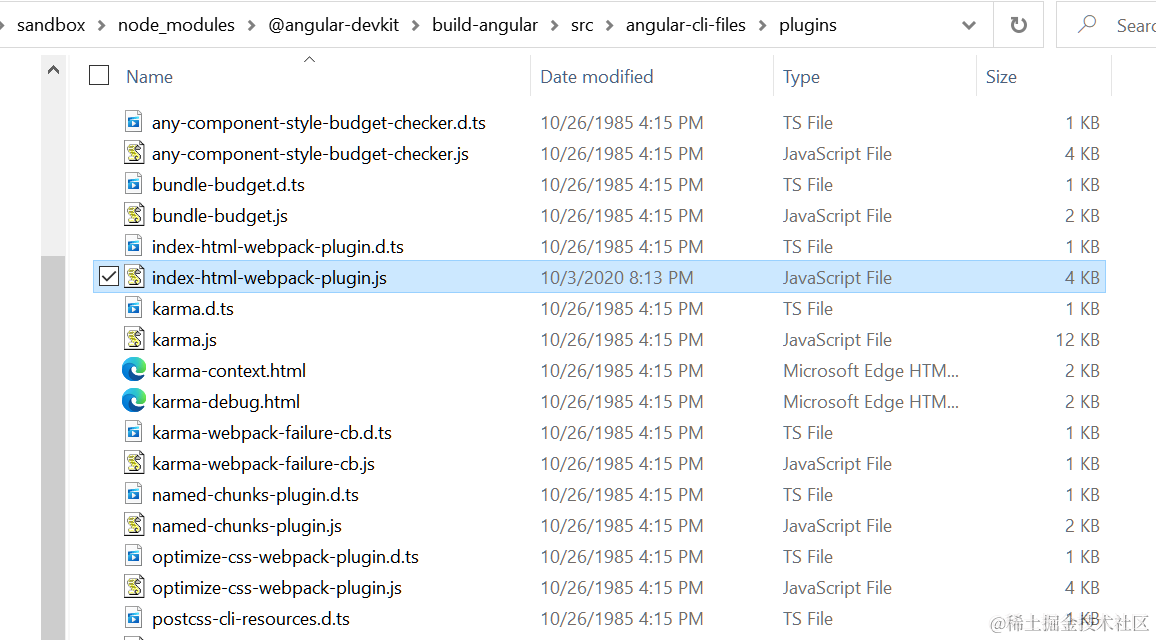Click the any-component-style-budget-checker.d.ts file icon

[133, 122]
